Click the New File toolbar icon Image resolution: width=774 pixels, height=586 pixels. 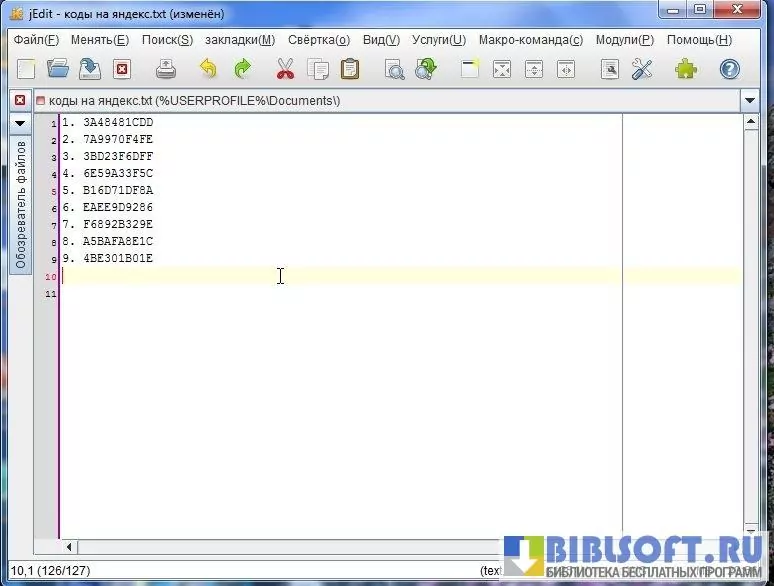pos(26,69)
